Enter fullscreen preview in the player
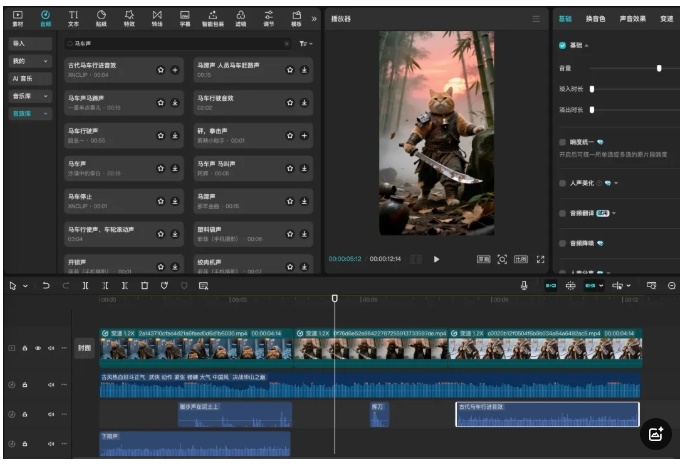Viewport: 685px width, 471px height. [x=541, y=259]
